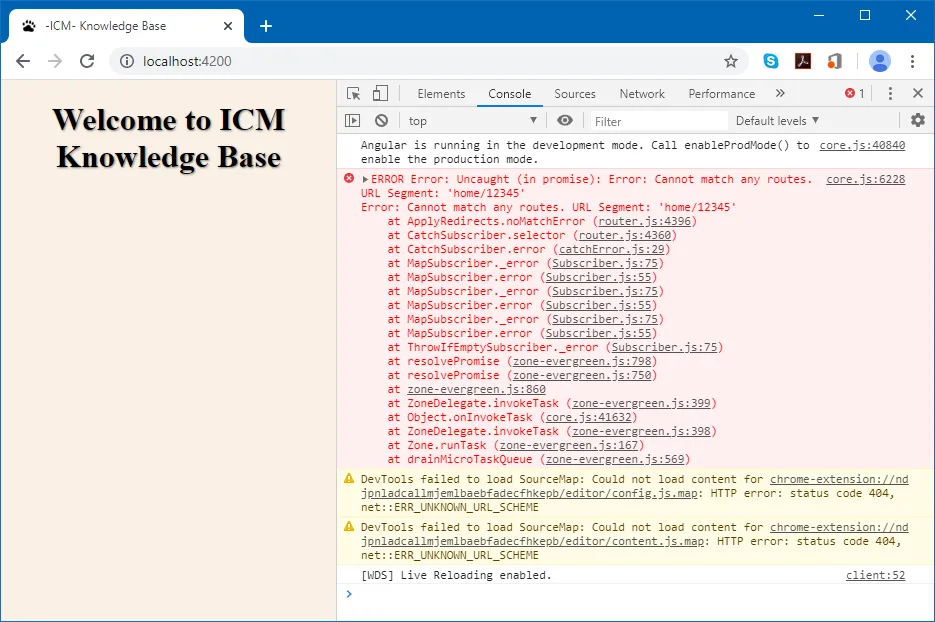Switch to the Network tab
Screen dimensions: 935x622
coord(642,94)
